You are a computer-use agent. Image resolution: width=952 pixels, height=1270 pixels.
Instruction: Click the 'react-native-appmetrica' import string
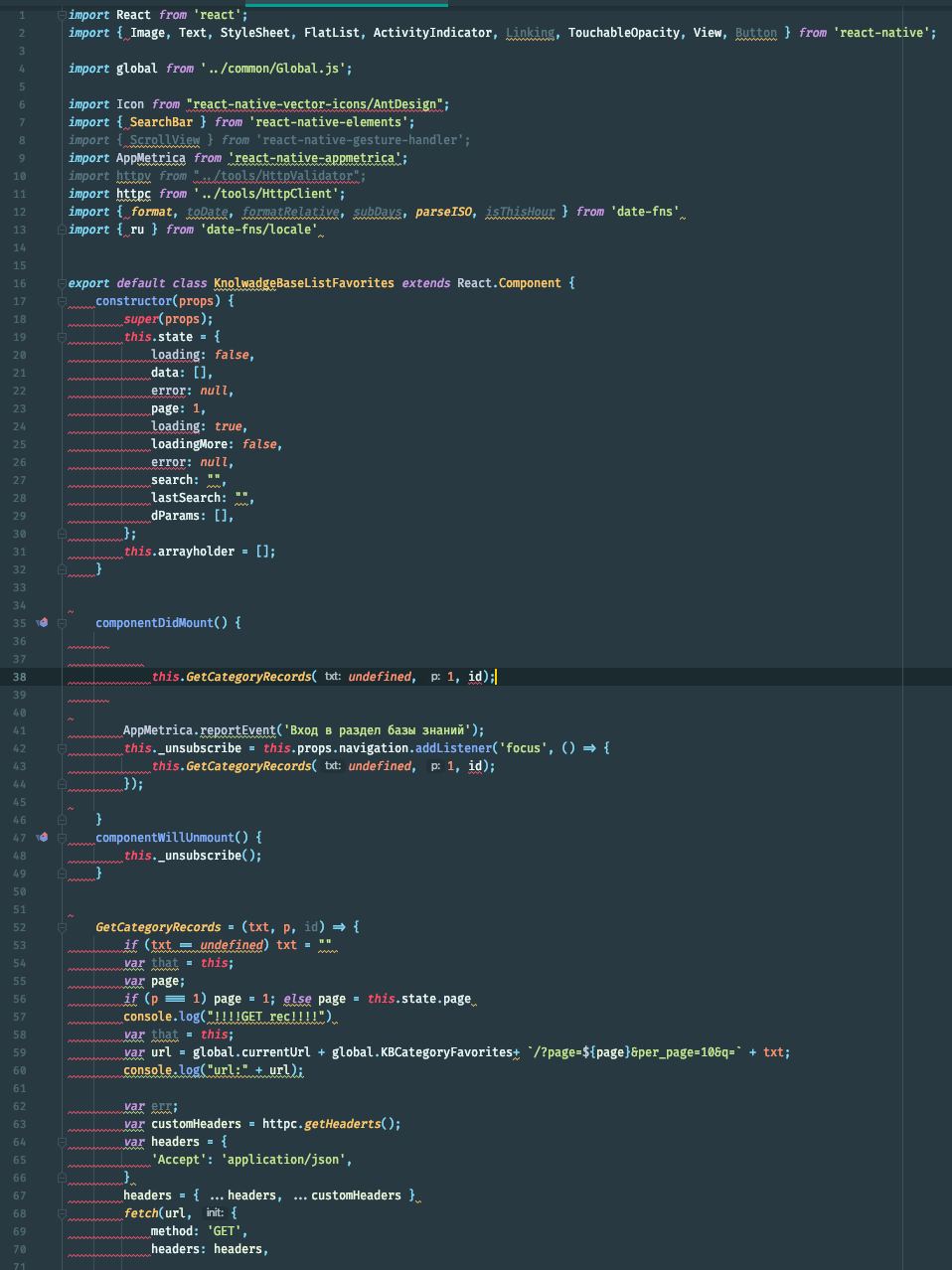[x=314, y=158]
